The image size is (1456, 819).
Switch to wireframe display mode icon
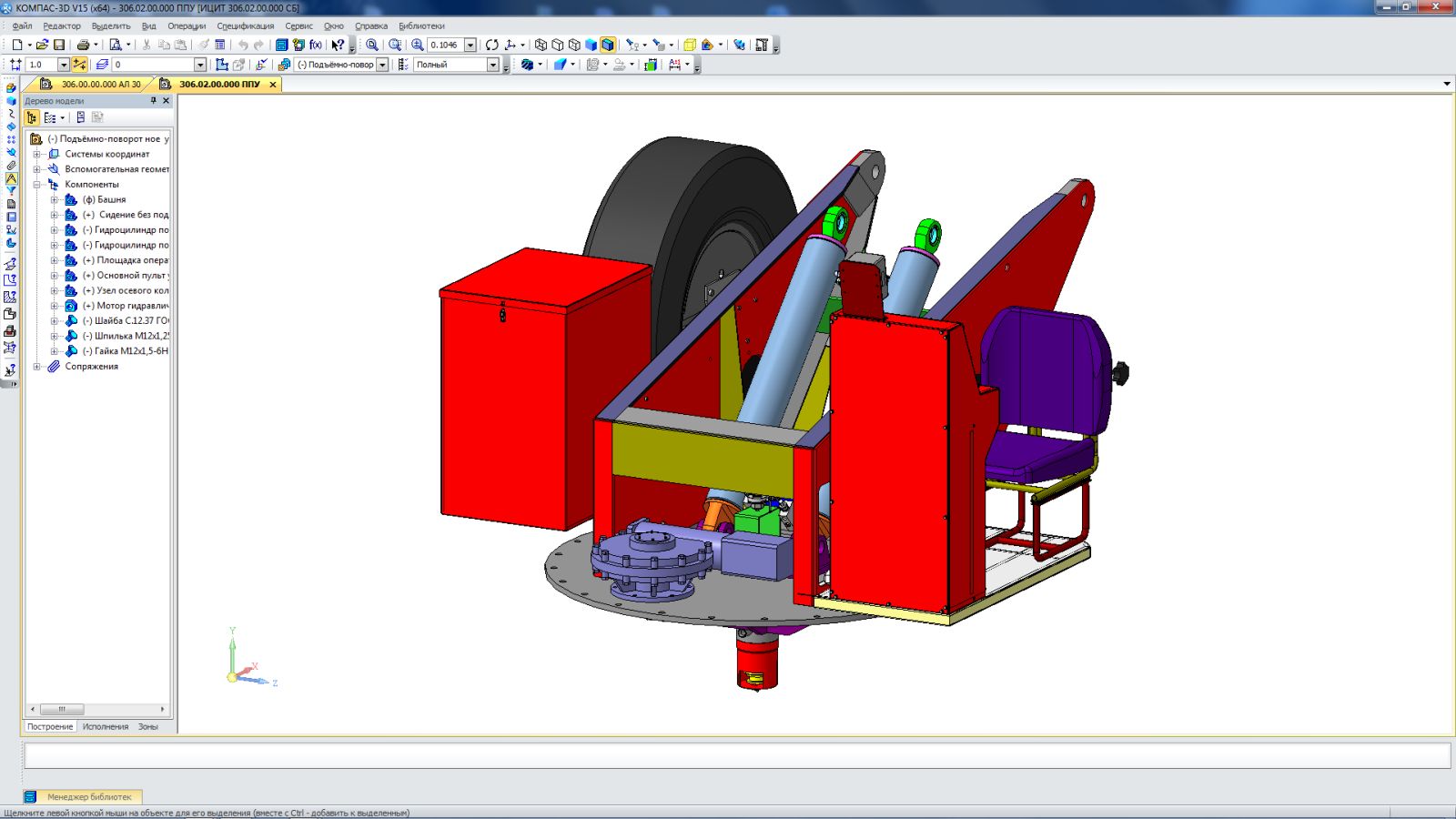point(541,45)
